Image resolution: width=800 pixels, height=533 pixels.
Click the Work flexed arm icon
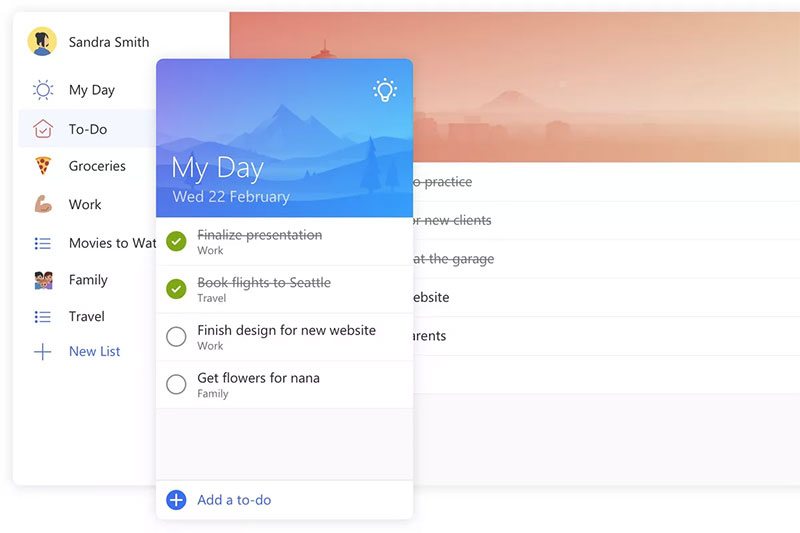pyautogui.click(x=43, y=204)
